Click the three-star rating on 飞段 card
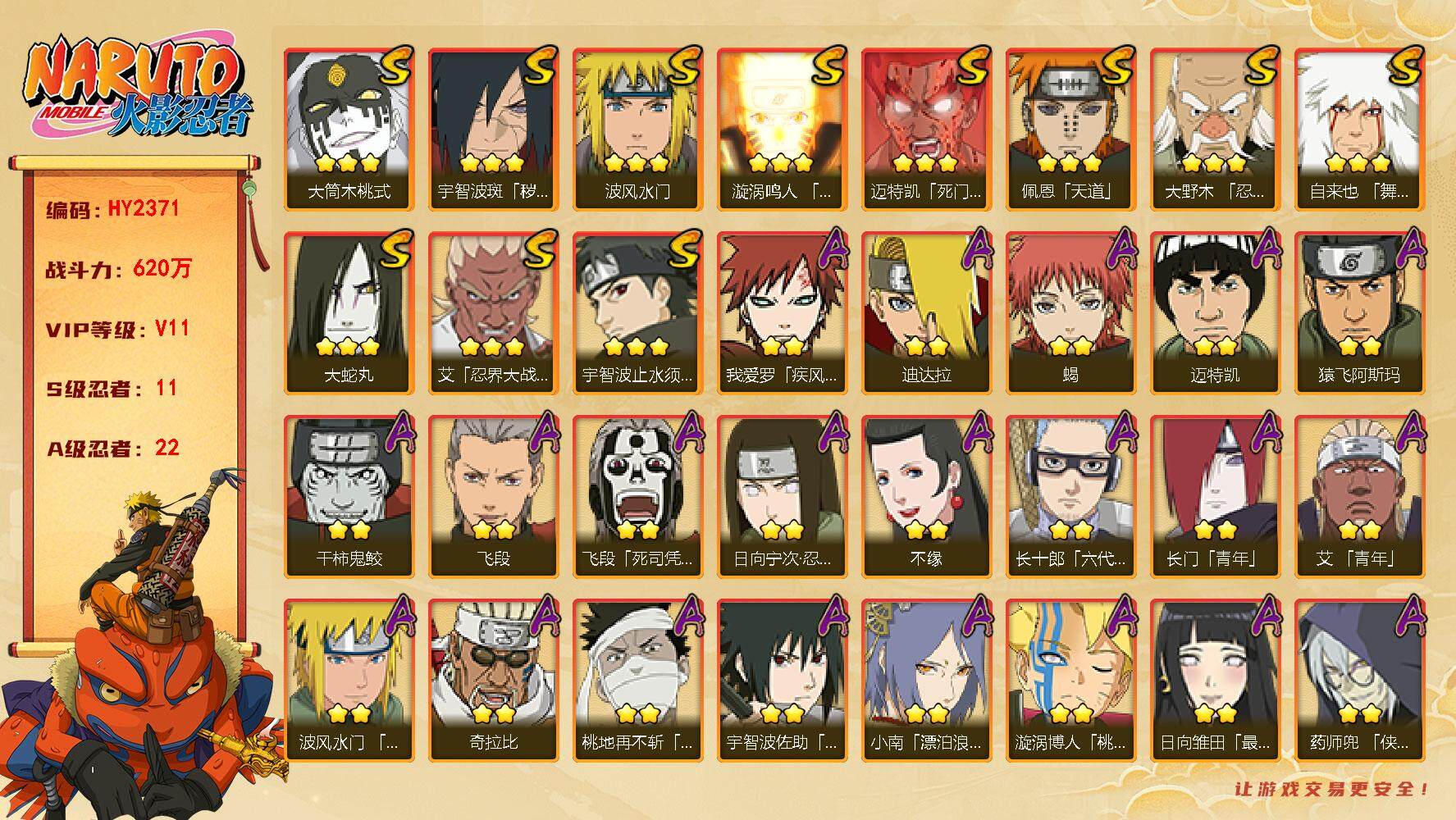Viewport: 1456px width, 820px height. point(494,530)
